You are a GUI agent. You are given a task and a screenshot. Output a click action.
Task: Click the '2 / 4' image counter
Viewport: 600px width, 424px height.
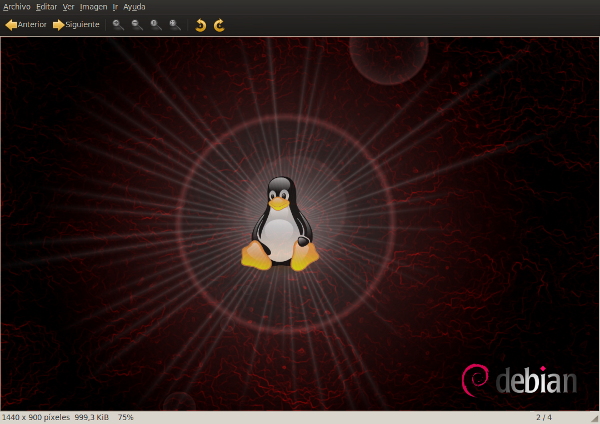(x=544, y=417)
